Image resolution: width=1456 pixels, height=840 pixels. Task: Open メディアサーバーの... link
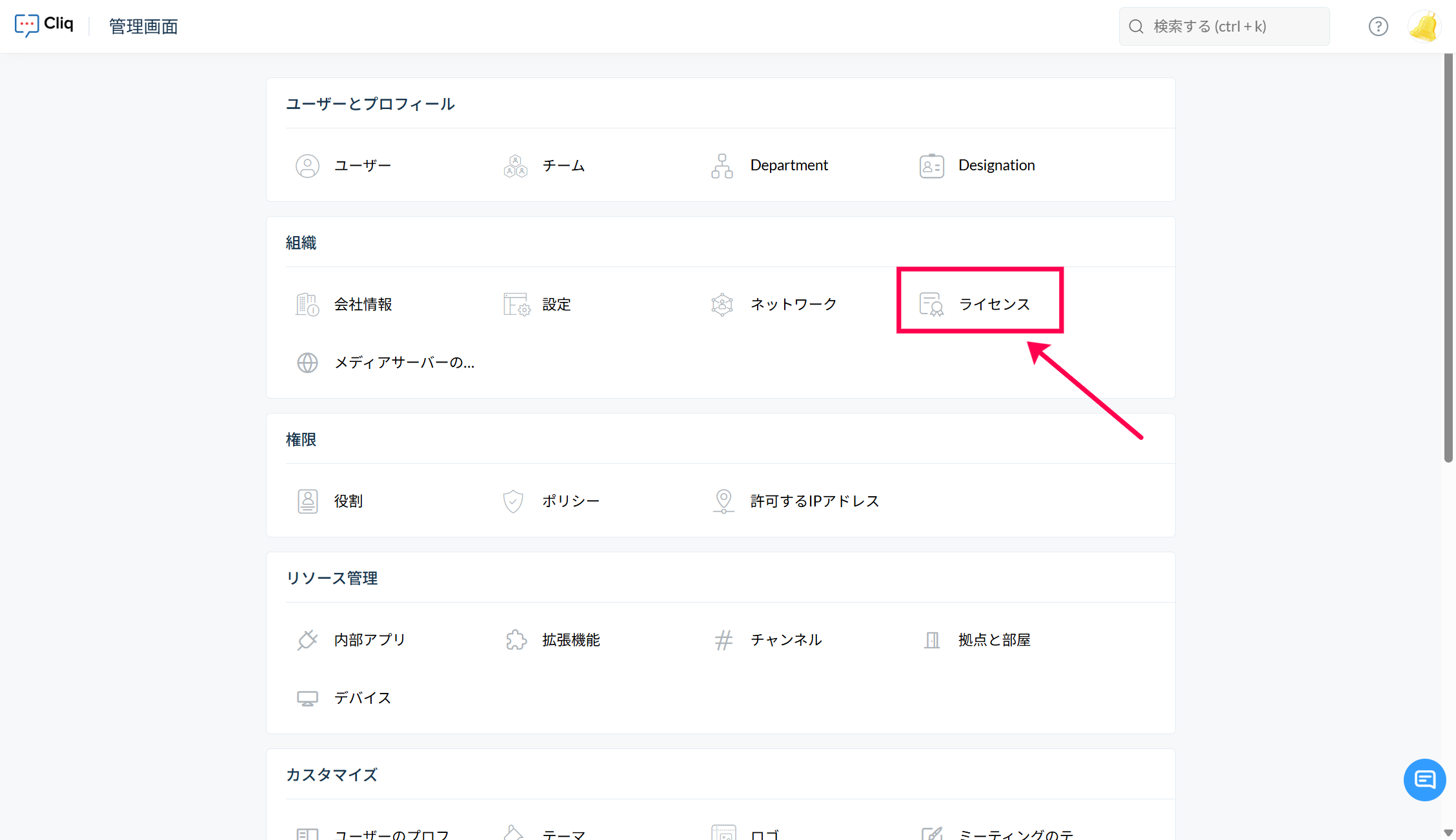coord(404,363)
